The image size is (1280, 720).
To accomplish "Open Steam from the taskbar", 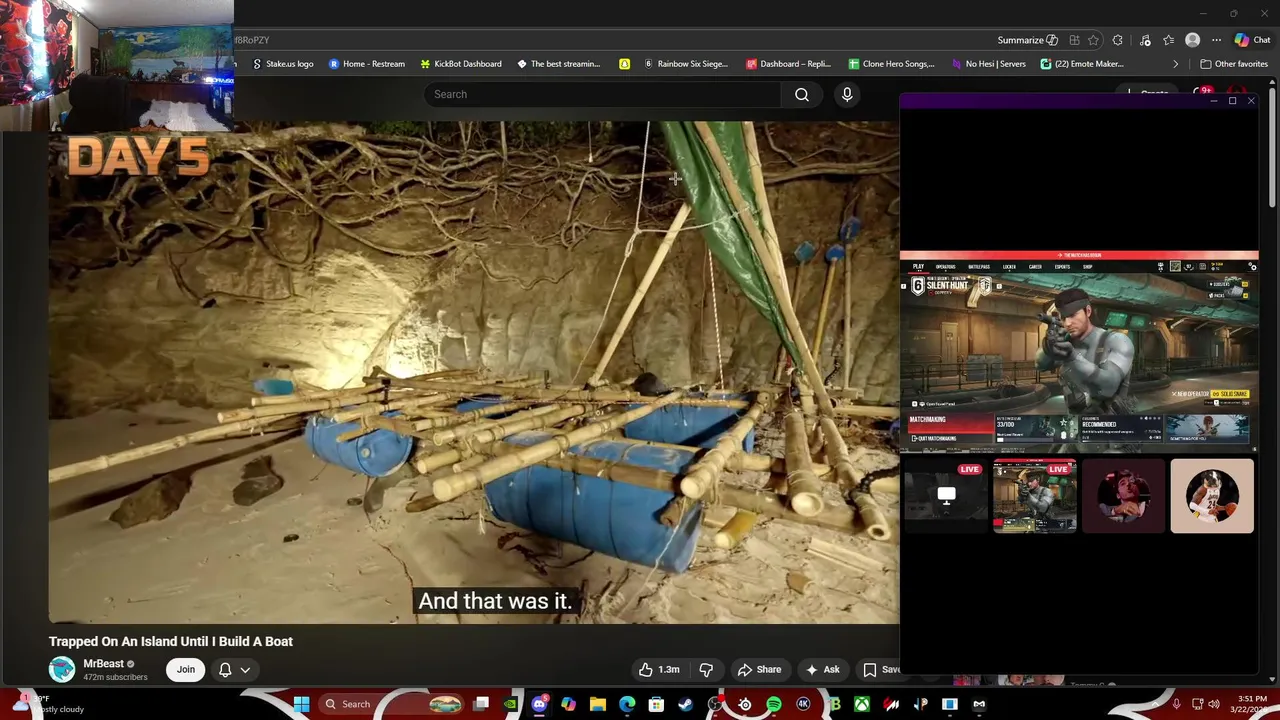I will (x=685, y=704).
